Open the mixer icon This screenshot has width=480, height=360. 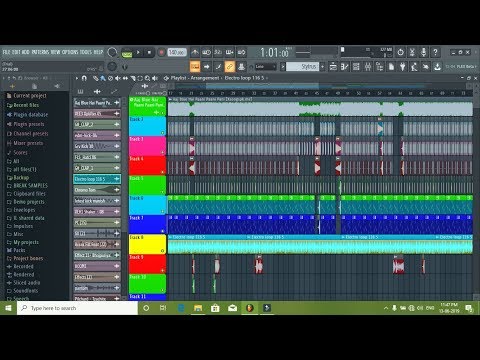pos(368,67)
